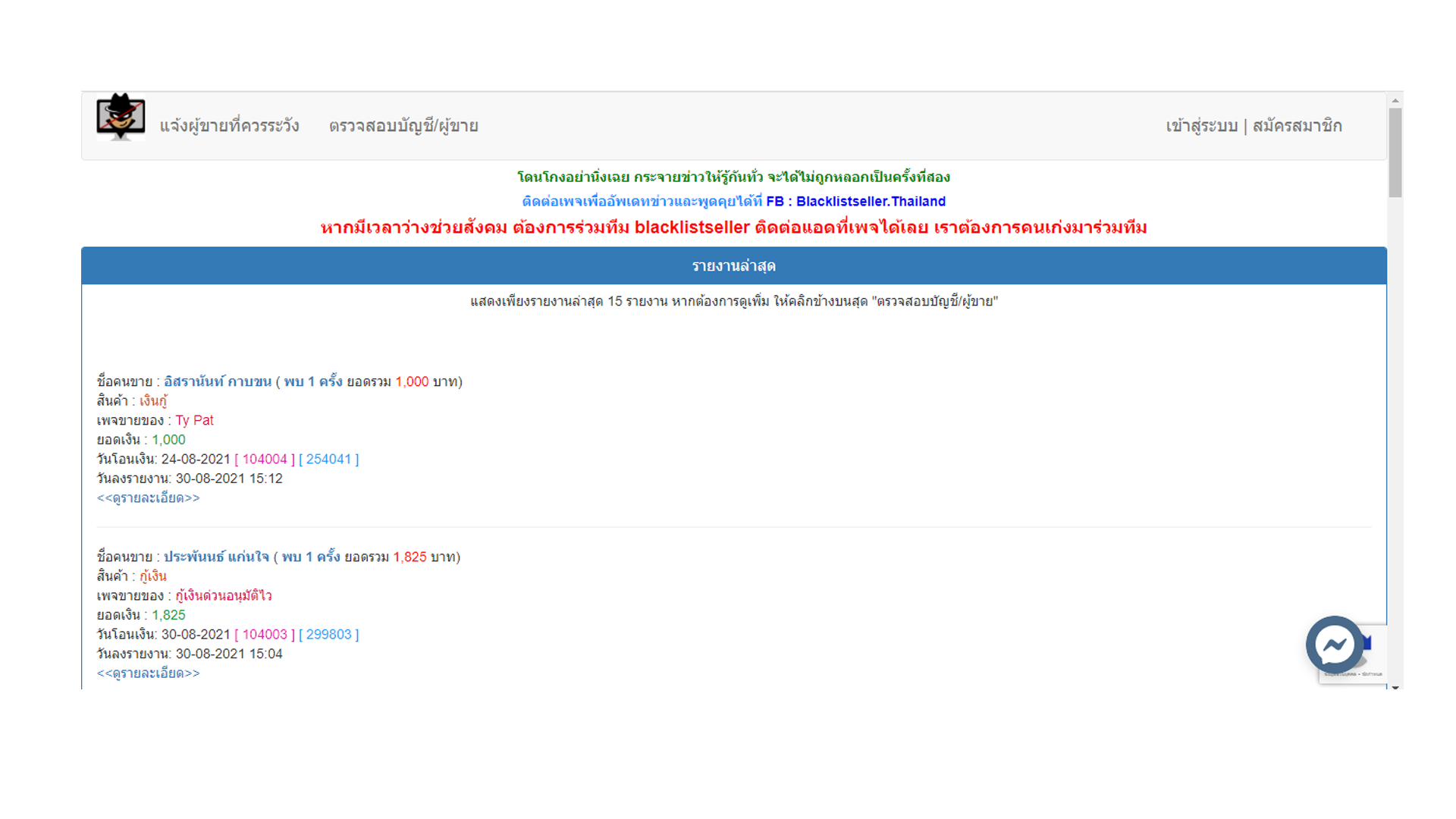1456x819 pixels.
Task: Click the scrollbar up arrow
Action: point(1395,100)
